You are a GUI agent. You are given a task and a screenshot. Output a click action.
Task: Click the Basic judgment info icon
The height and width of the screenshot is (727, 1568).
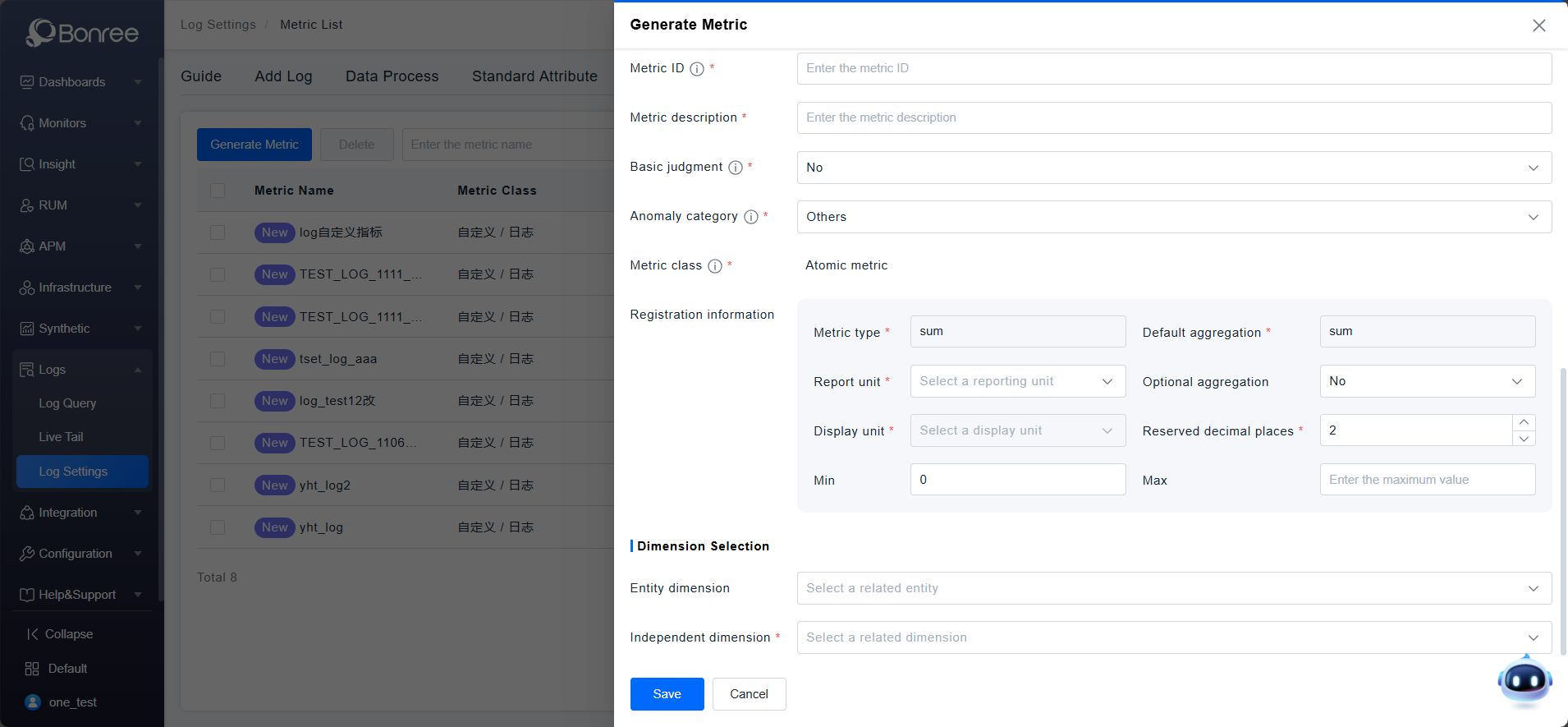736,168
